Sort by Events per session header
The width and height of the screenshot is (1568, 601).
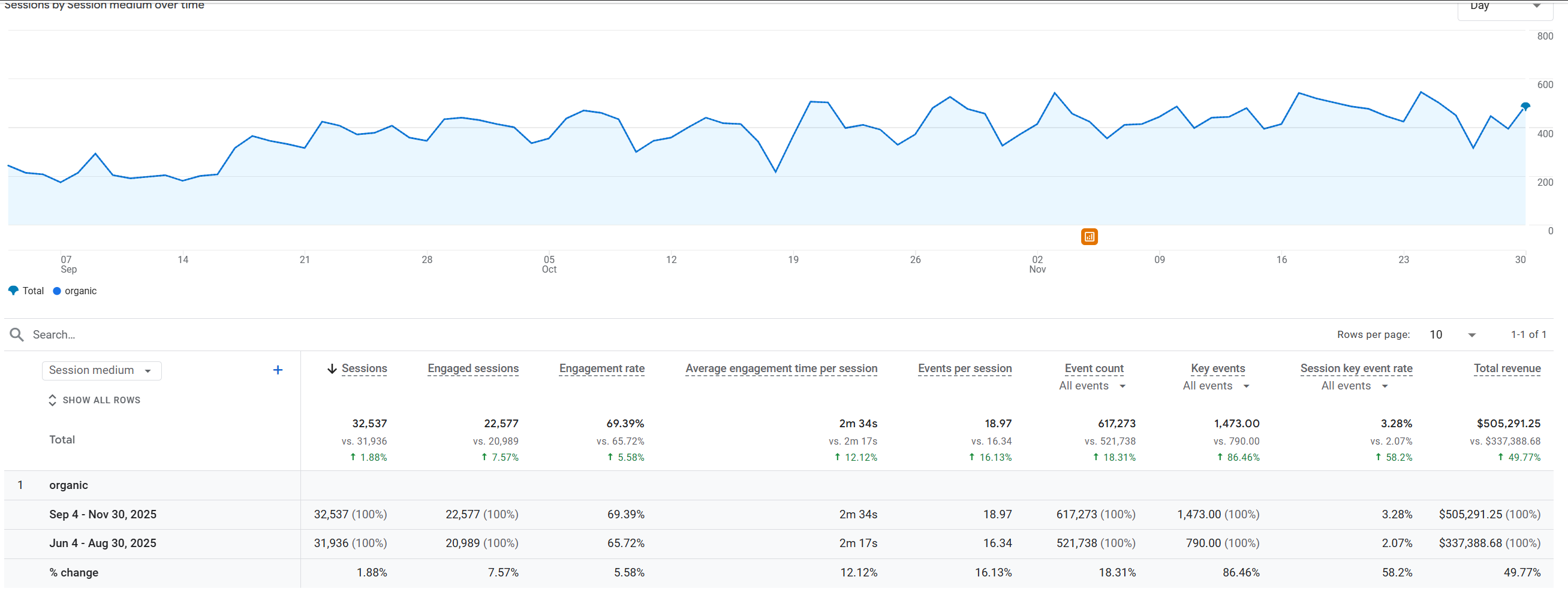(x=965, y=369)
